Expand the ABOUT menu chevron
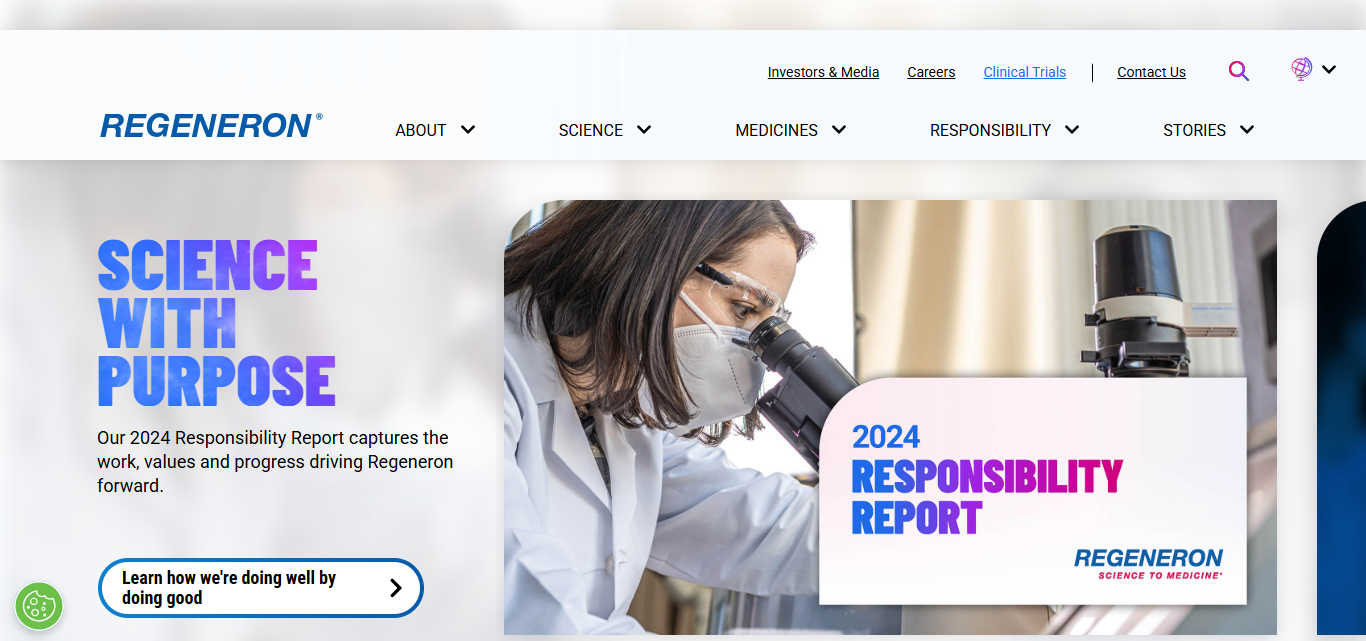1366x641 pixels. tap(467, 130)
